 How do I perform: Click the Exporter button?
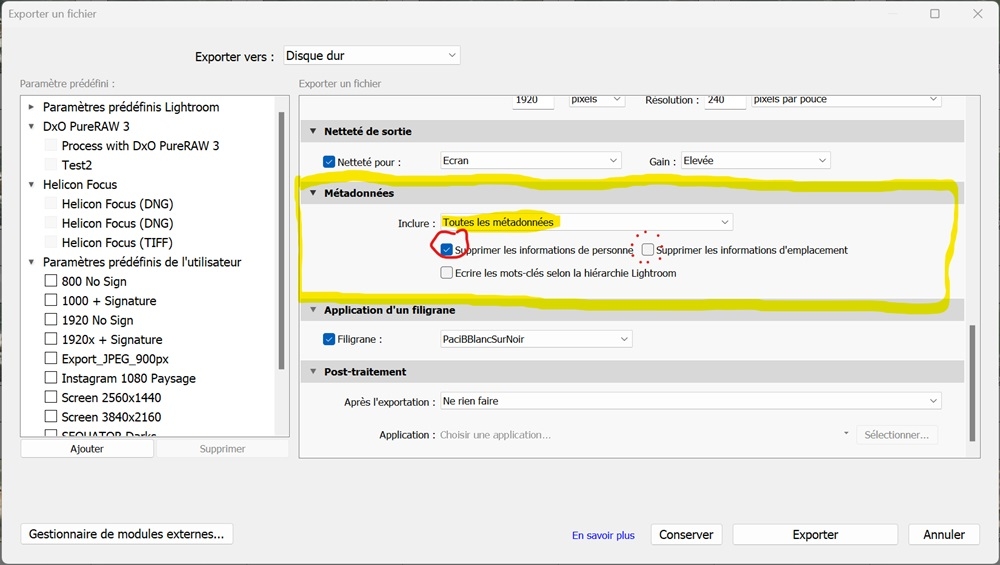pos(815,534)
